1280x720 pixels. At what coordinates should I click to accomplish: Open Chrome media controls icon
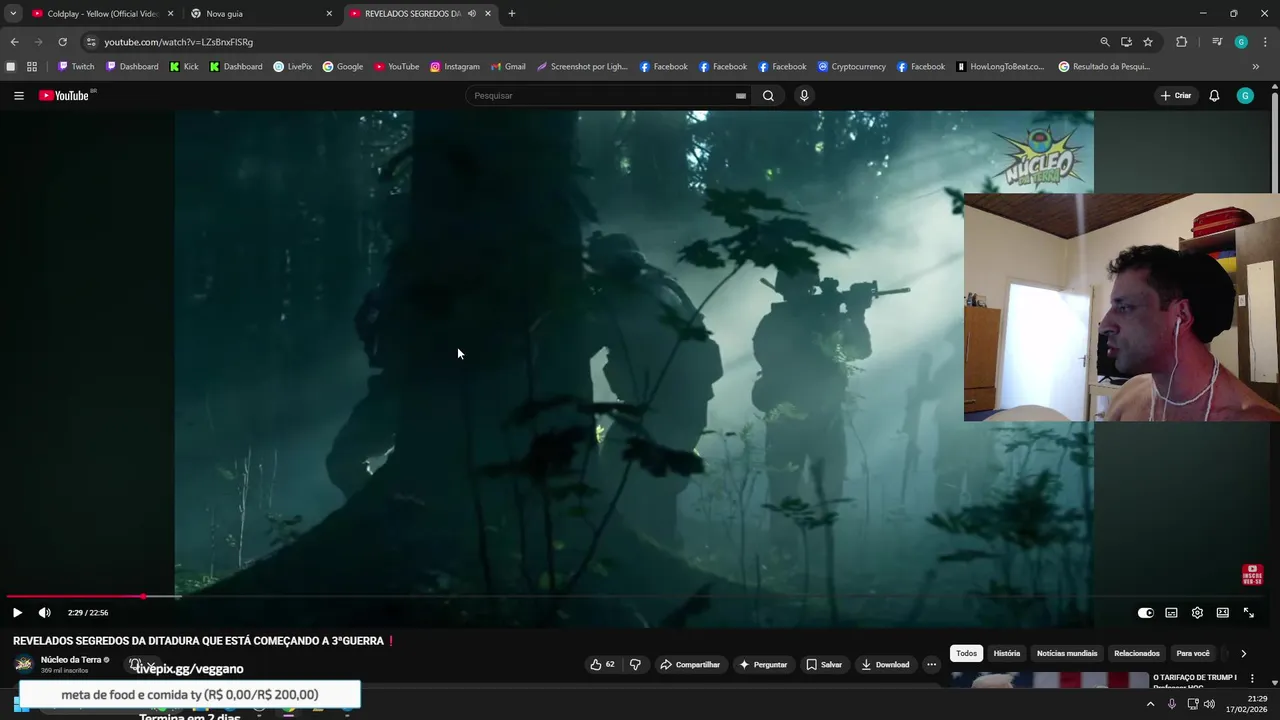(1217, 42)
